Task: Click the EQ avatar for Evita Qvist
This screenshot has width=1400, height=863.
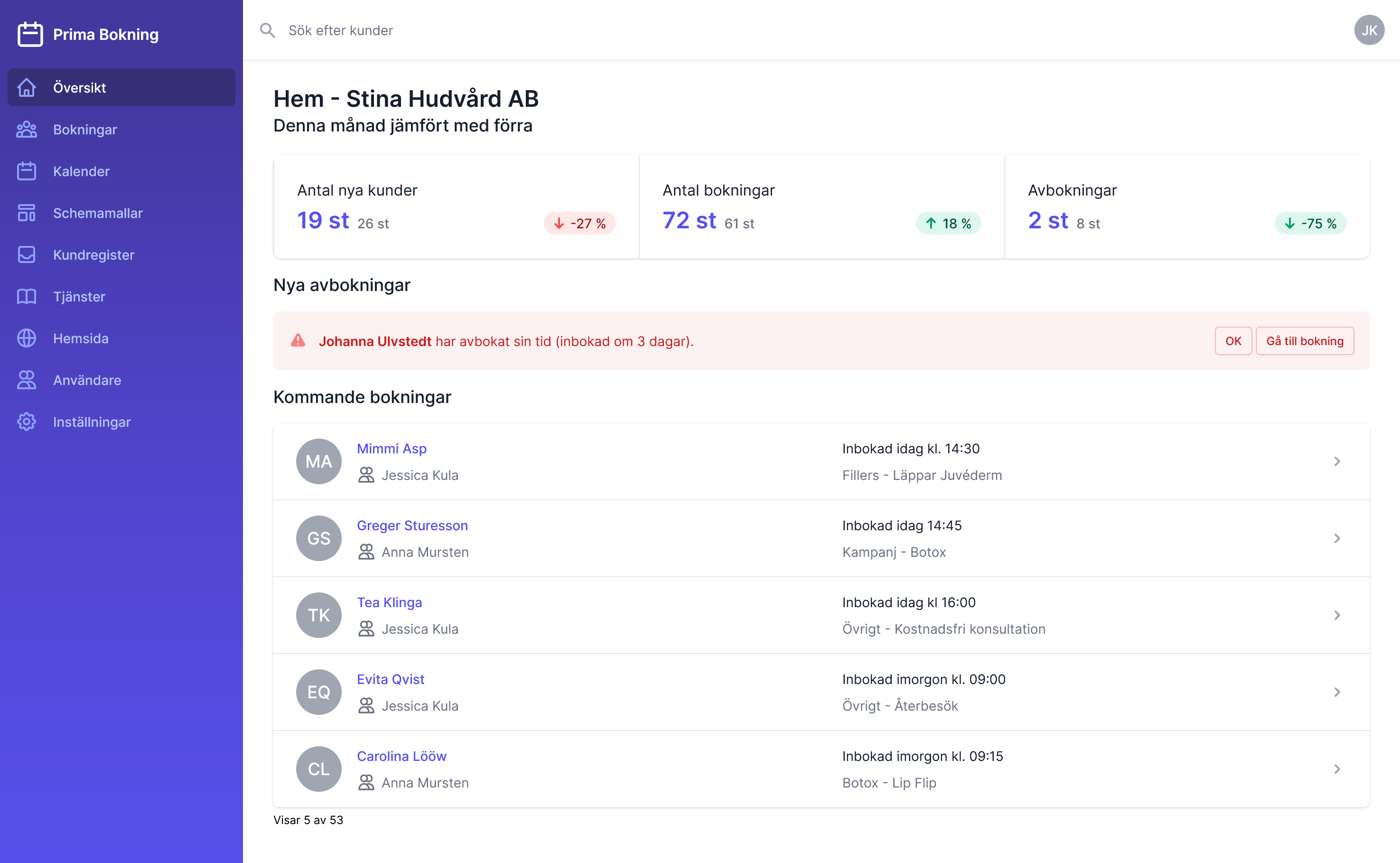Action: point(319,692)
